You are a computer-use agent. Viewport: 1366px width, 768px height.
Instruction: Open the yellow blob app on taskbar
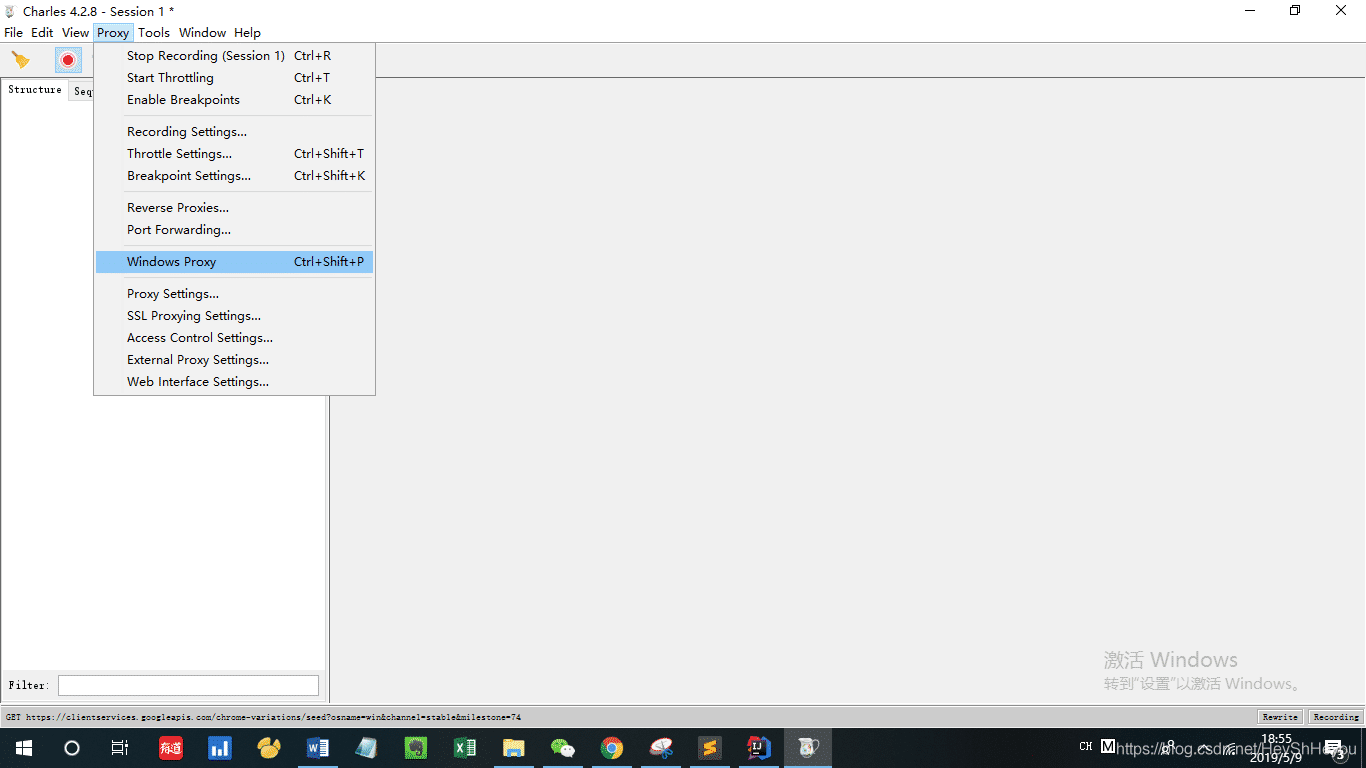269,748
